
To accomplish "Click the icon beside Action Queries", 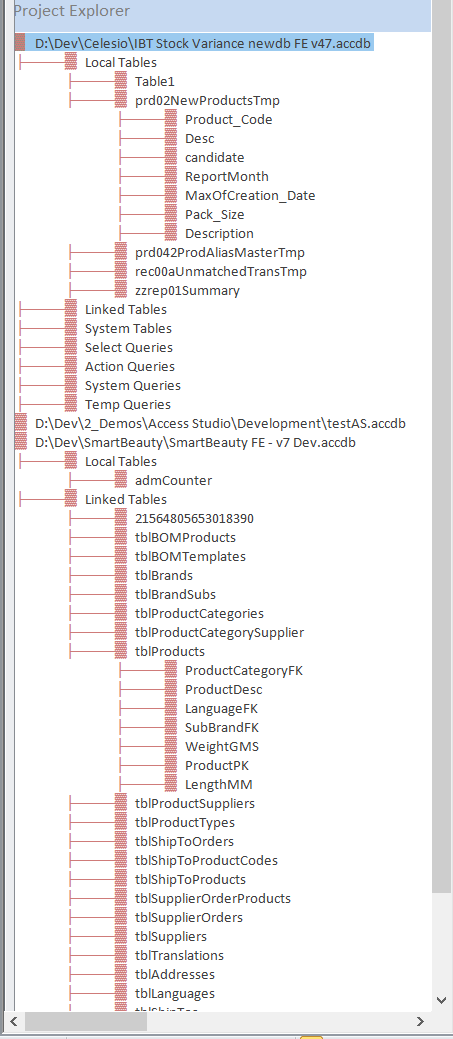I will pyautogui.click(x=71, y=366).
